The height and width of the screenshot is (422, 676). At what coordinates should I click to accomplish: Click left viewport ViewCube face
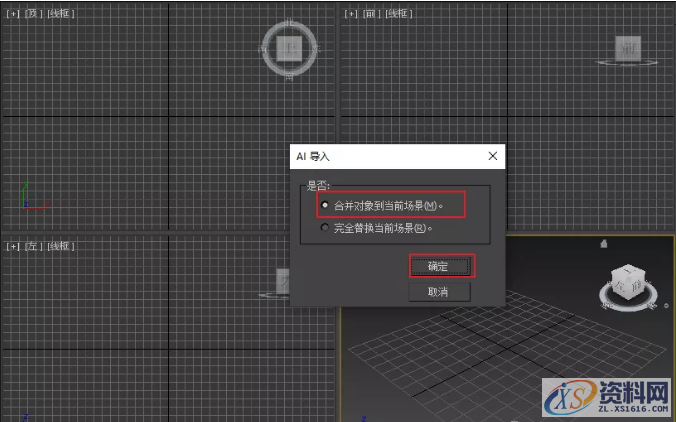click(283, 281)
